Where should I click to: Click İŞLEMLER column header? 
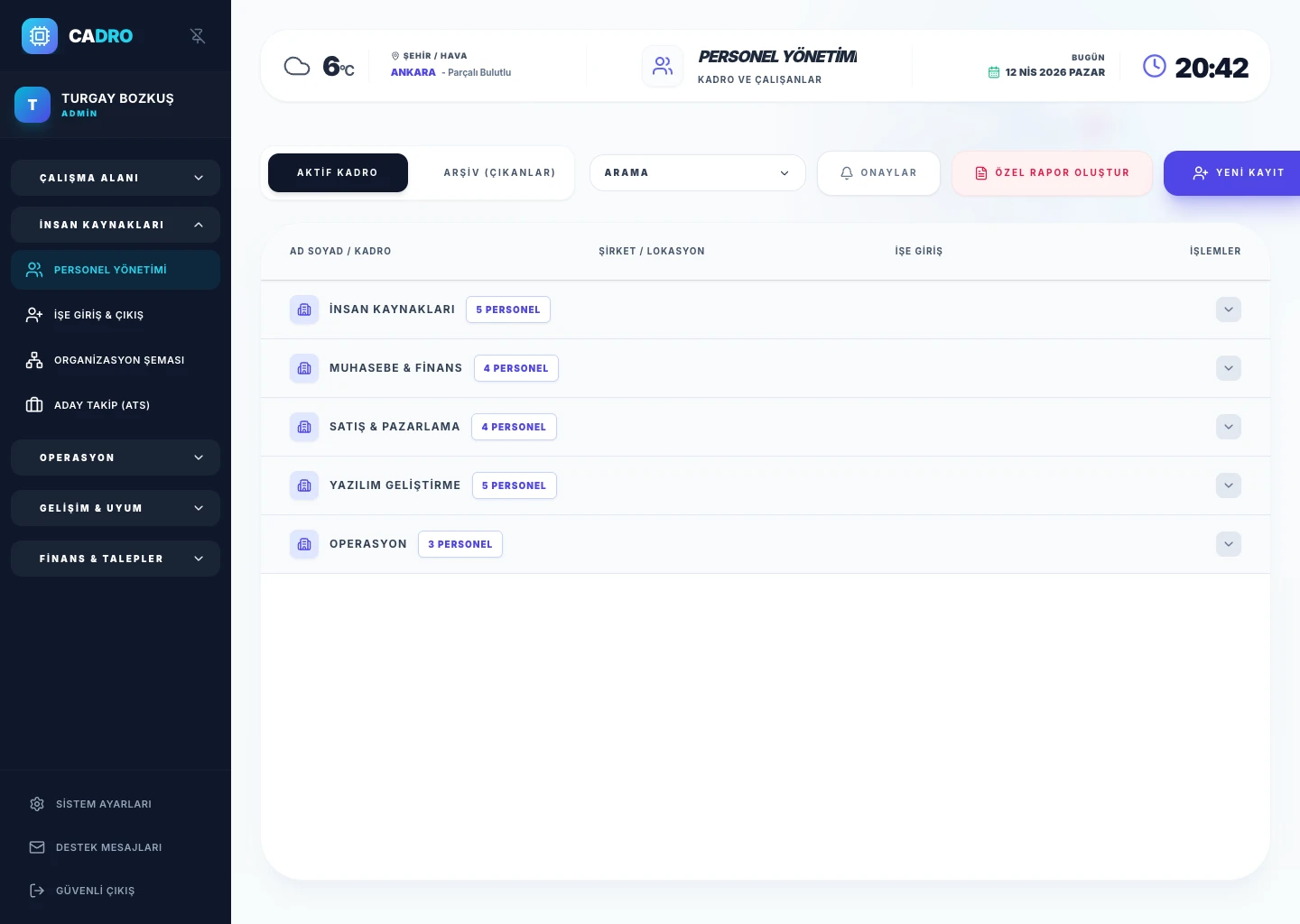1215,251
